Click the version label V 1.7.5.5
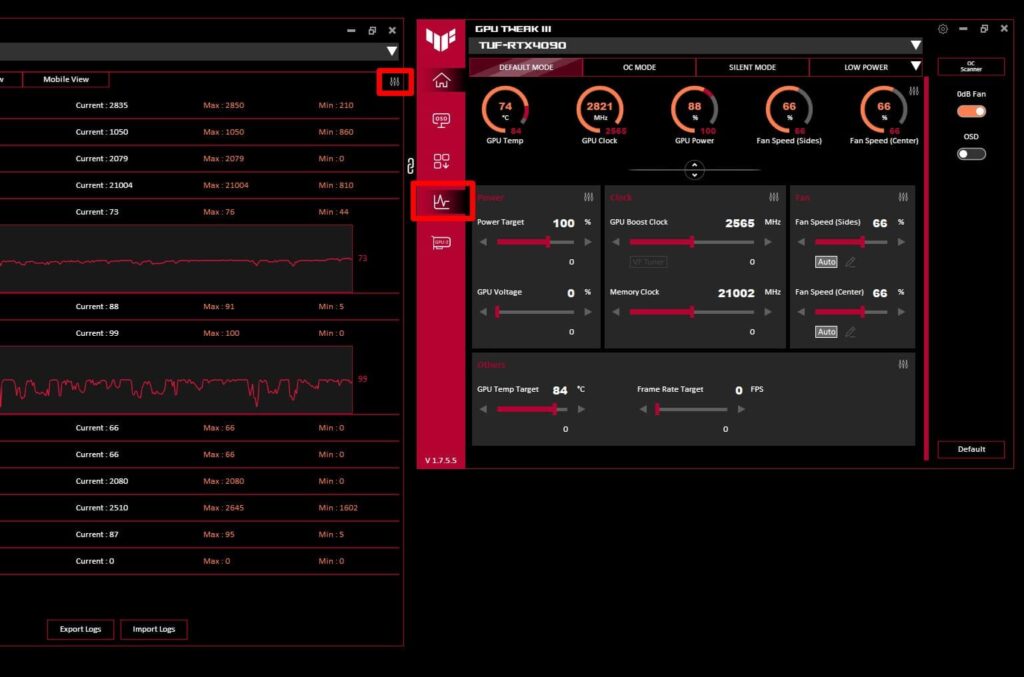The height and width of the screenshot is (677, 1024). point(441,460)
